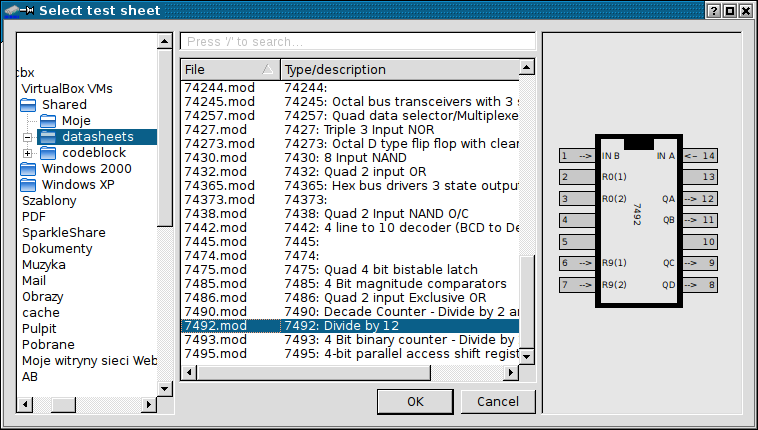The width and height of the screenshot is (758, 430).
Task: Click the codeblock folder icon
Action: pyautogui.click(x=49, y=152)
